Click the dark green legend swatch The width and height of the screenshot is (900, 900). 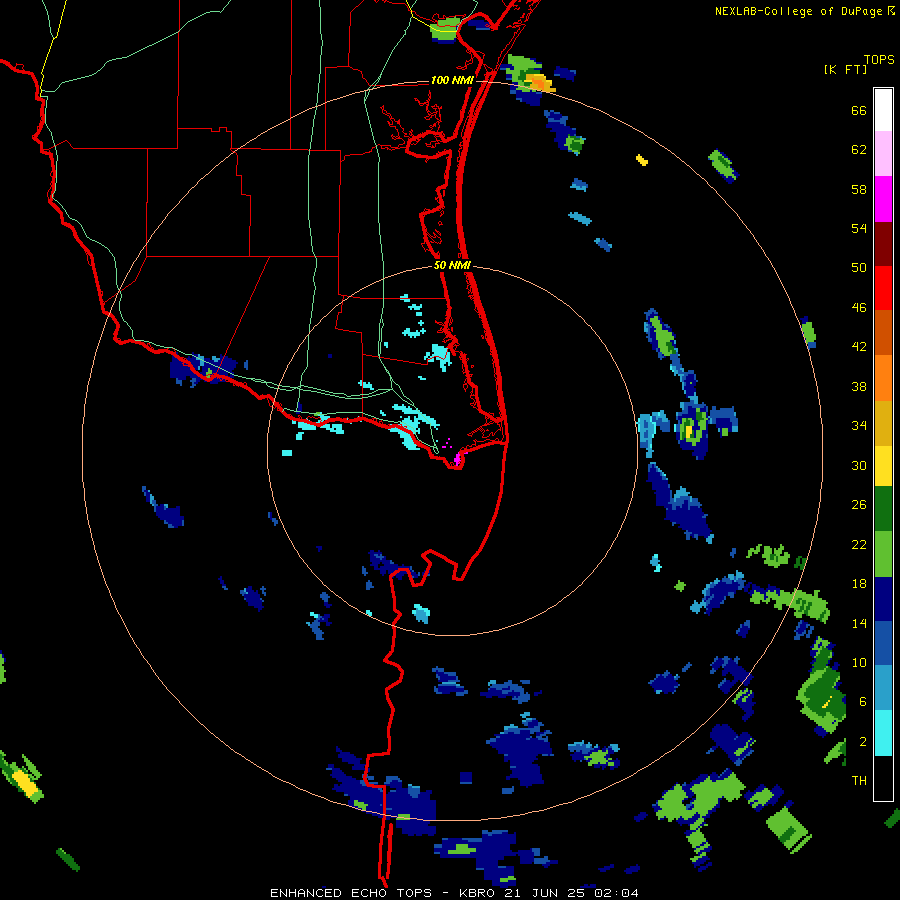click(883, 509)
